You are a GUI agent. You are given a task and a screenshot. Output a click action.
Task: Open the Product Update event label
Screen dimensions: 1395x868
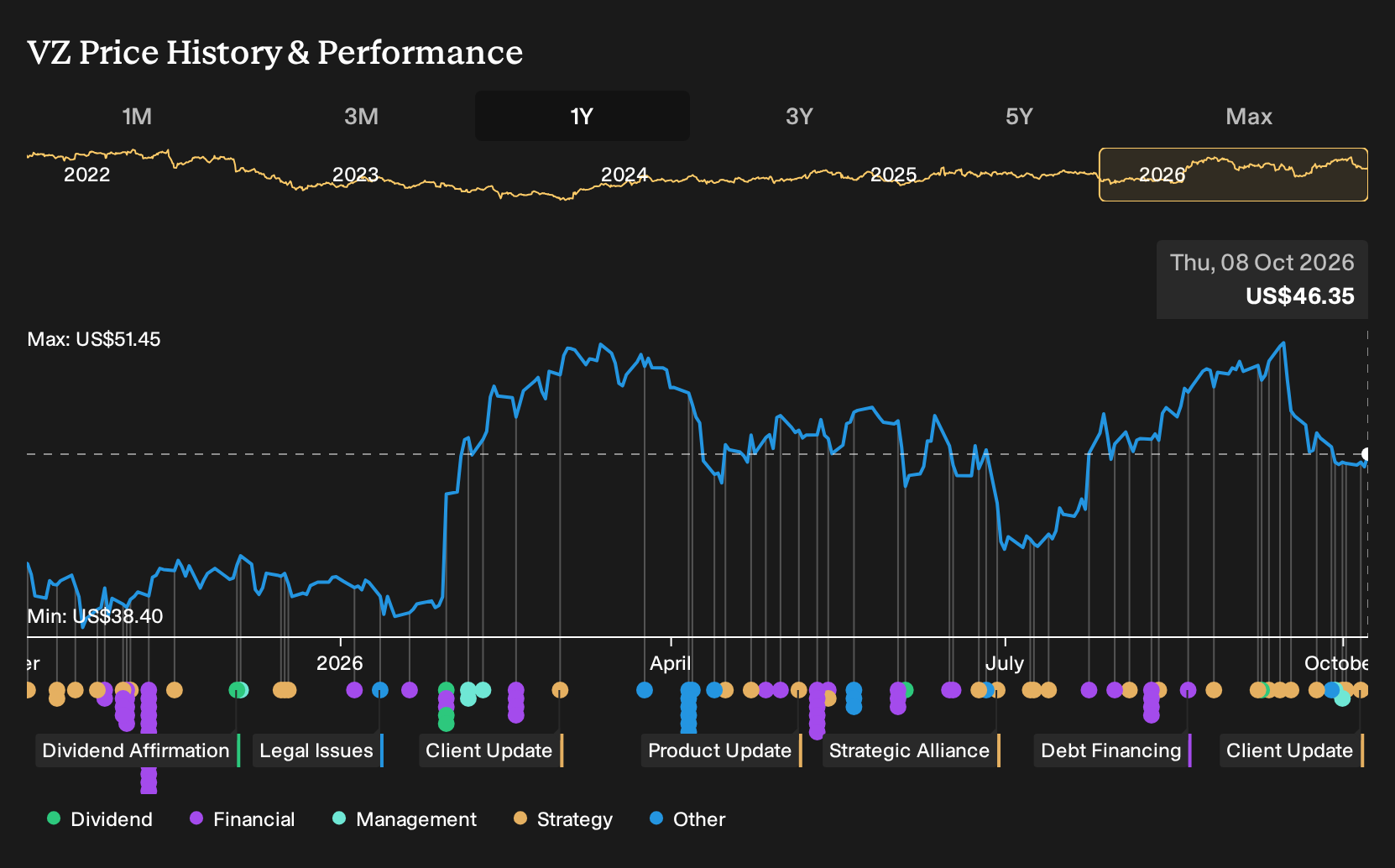click(x=721, y=750)
